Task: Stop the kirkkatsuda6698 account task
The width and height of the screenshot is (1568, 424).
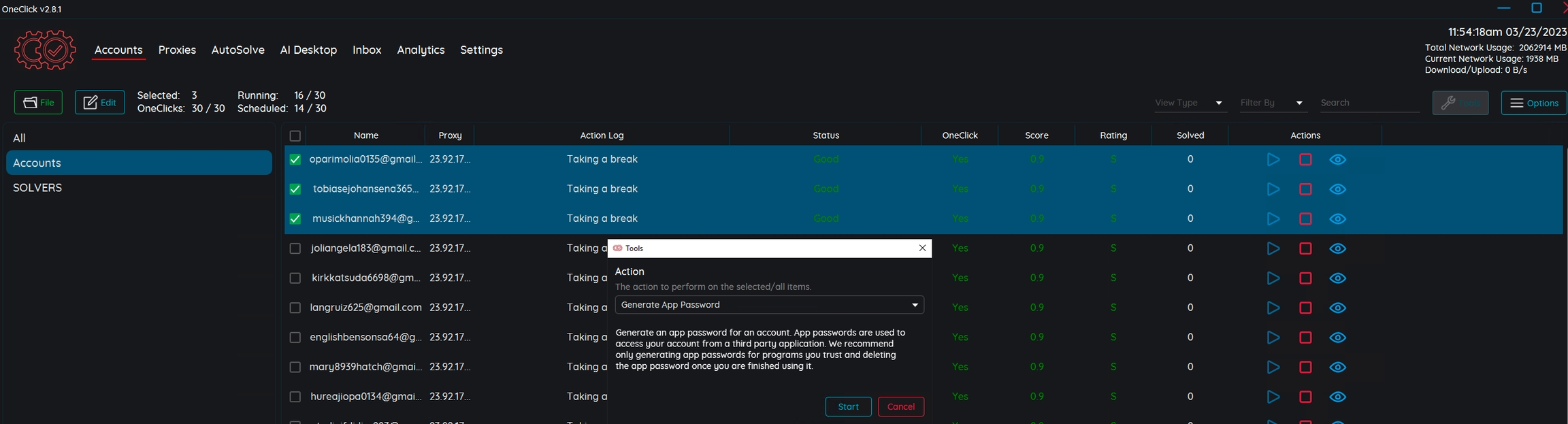Action: [x=1305, y=278]
